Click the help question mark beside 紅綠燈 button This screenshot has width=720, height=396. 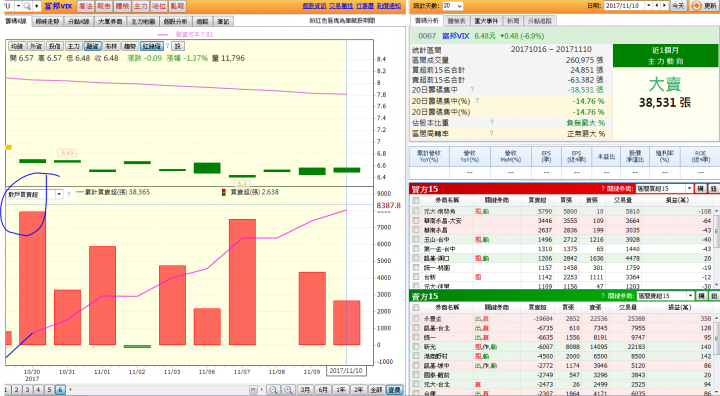(x=168, y=46)
